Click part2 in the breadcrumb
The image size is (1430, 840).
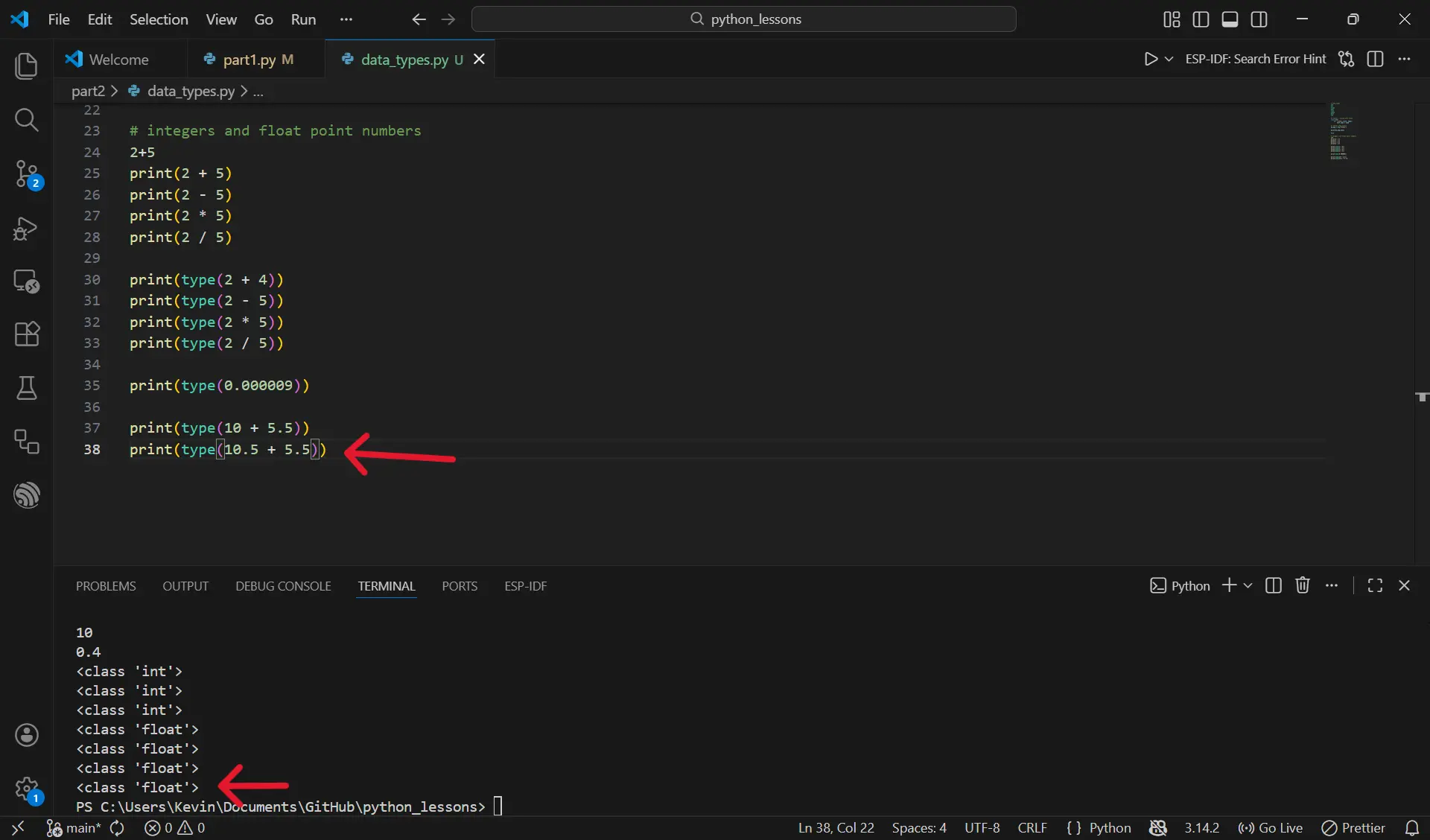tap(88, 91)
